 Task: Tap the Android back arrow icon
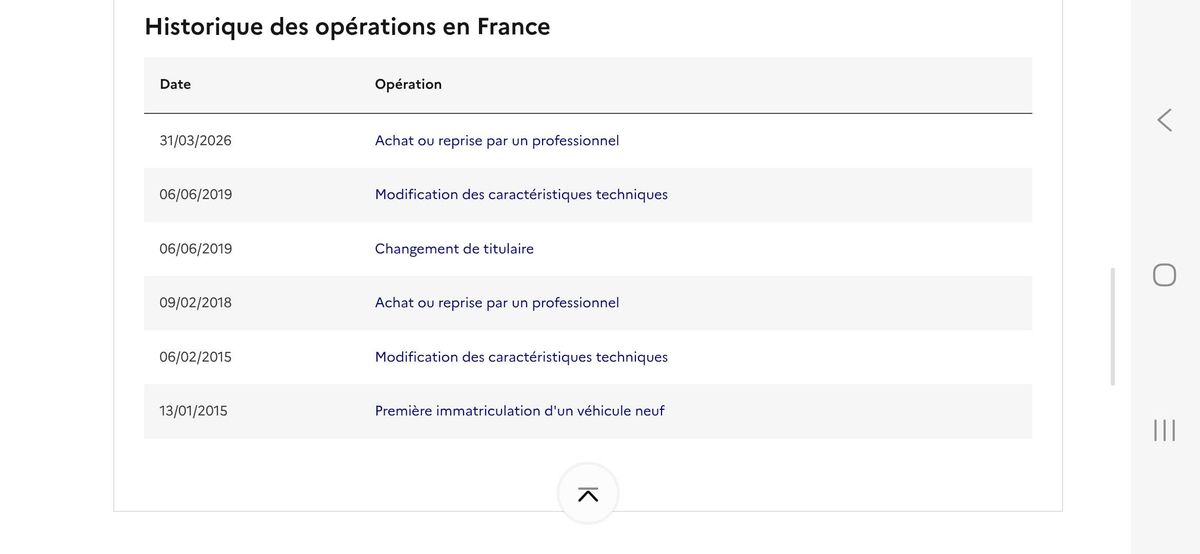click(1164, 120)
